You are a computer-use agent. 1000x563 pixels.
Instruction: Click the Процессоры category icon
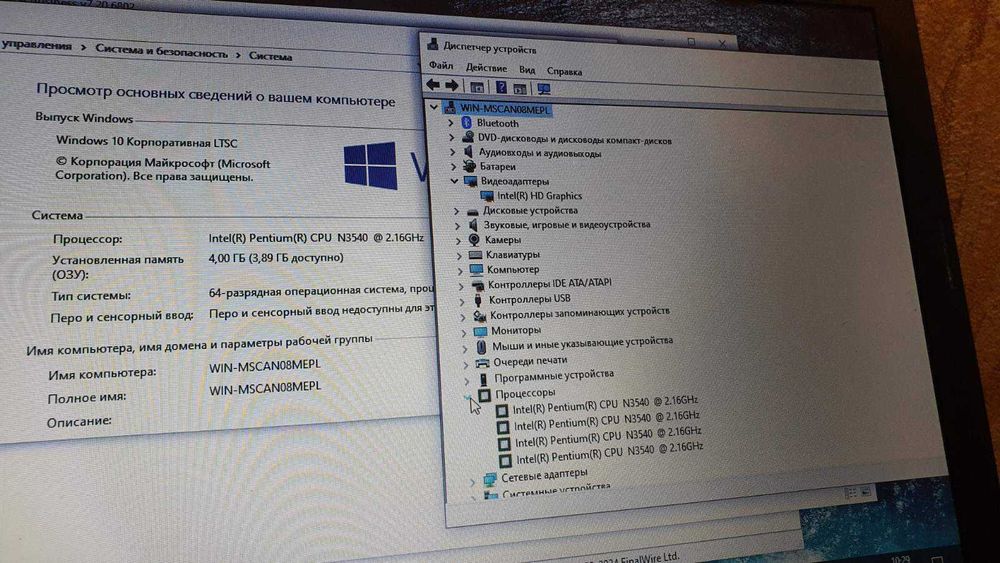(485, 395)
